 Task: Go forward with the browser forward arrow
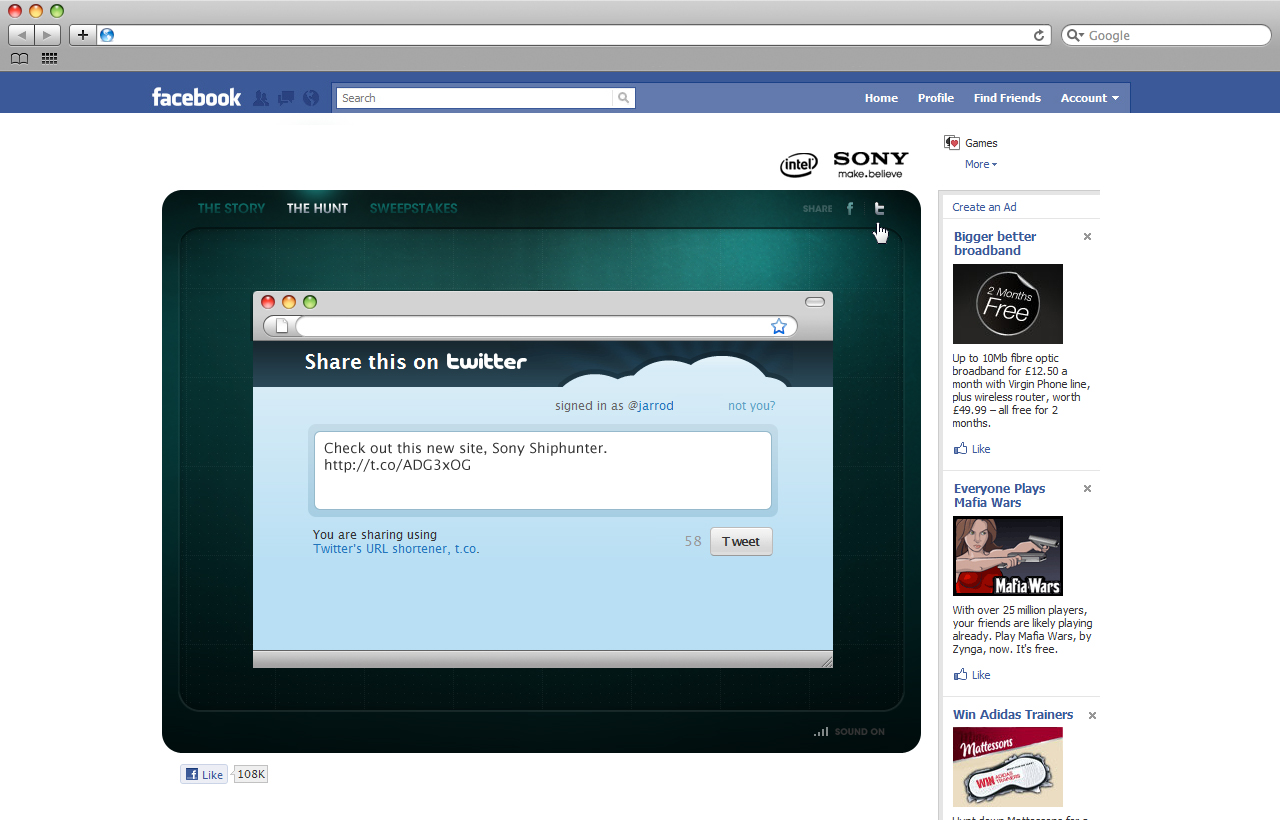point(47,35)
